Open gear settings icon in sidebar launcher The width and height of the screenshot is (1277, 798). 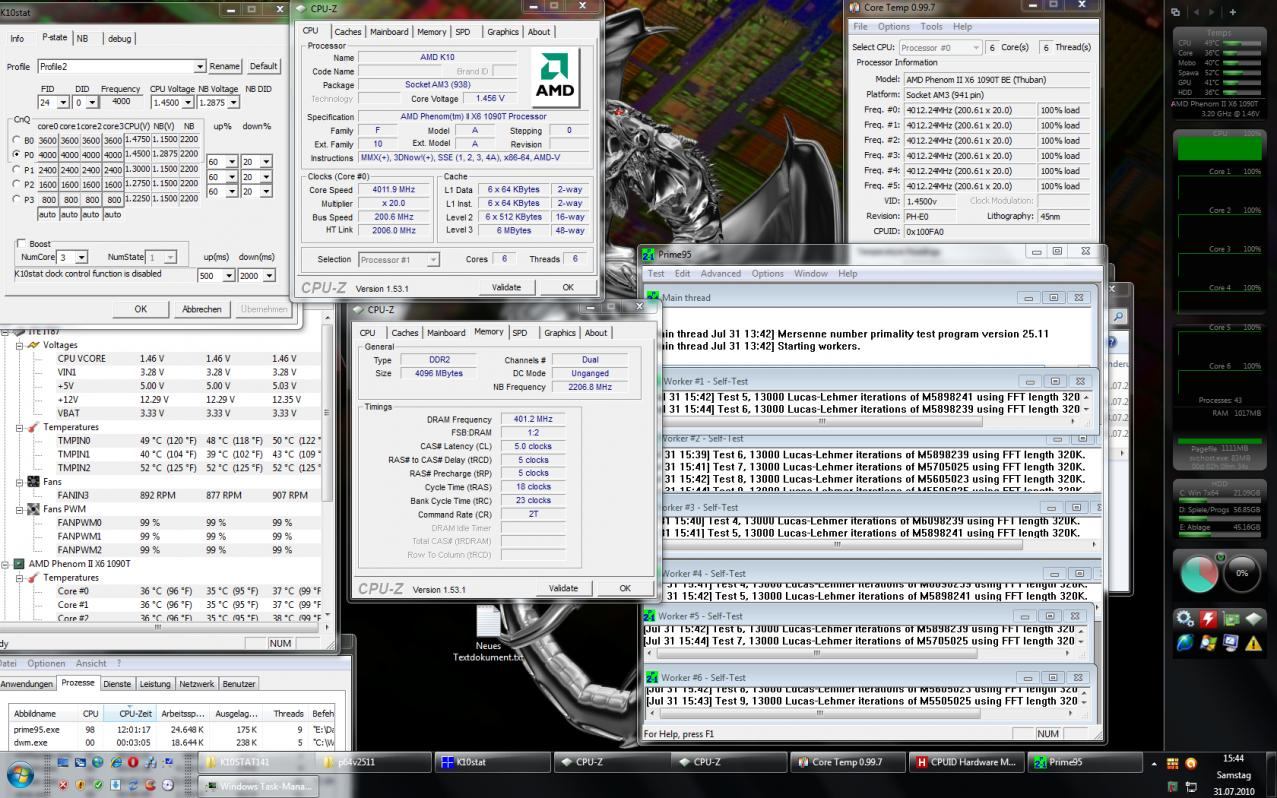pyautogui.click(x=1185, y=617)
